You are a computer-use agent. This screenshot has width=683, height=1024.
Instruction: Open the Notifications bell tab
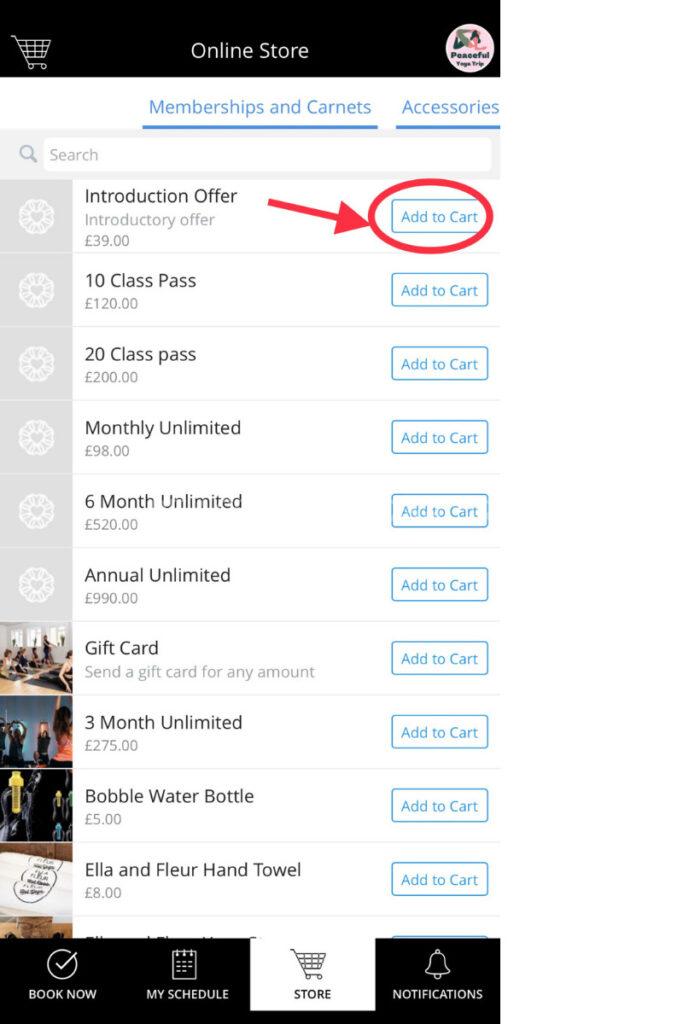click(437, 974)
